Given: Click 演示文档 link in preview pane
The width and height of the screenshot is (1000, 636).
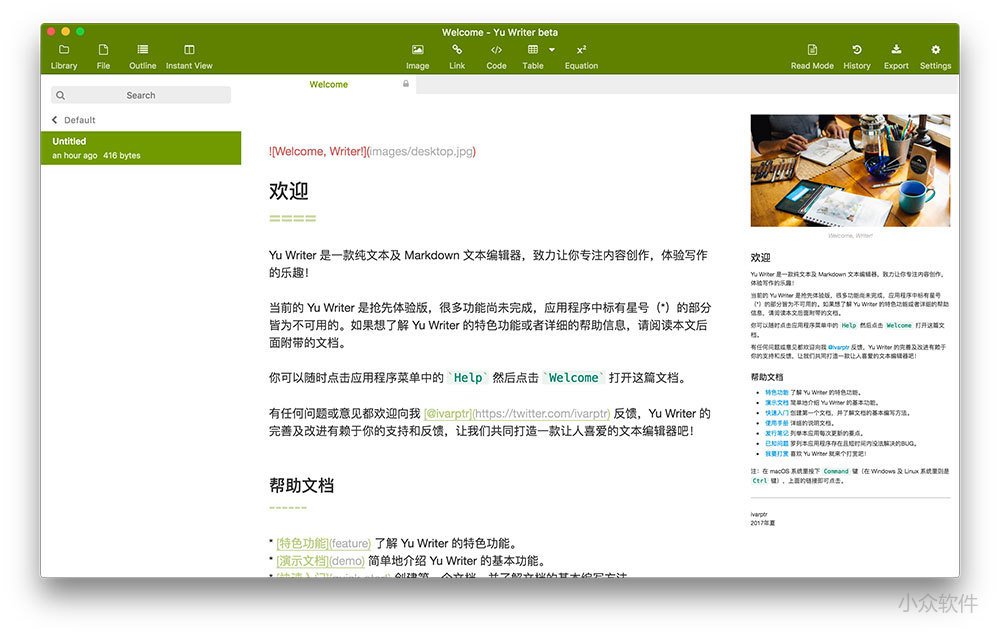Looking at the screenshot, I should (x=776, y=403).
